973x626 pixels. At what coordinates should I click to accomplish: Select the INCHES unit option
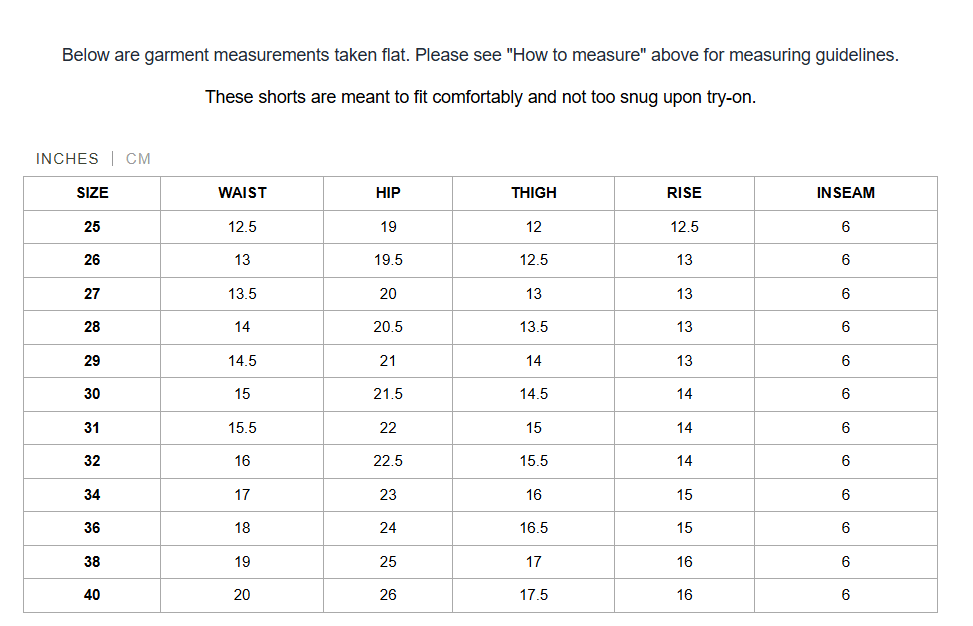coord(67,159)
